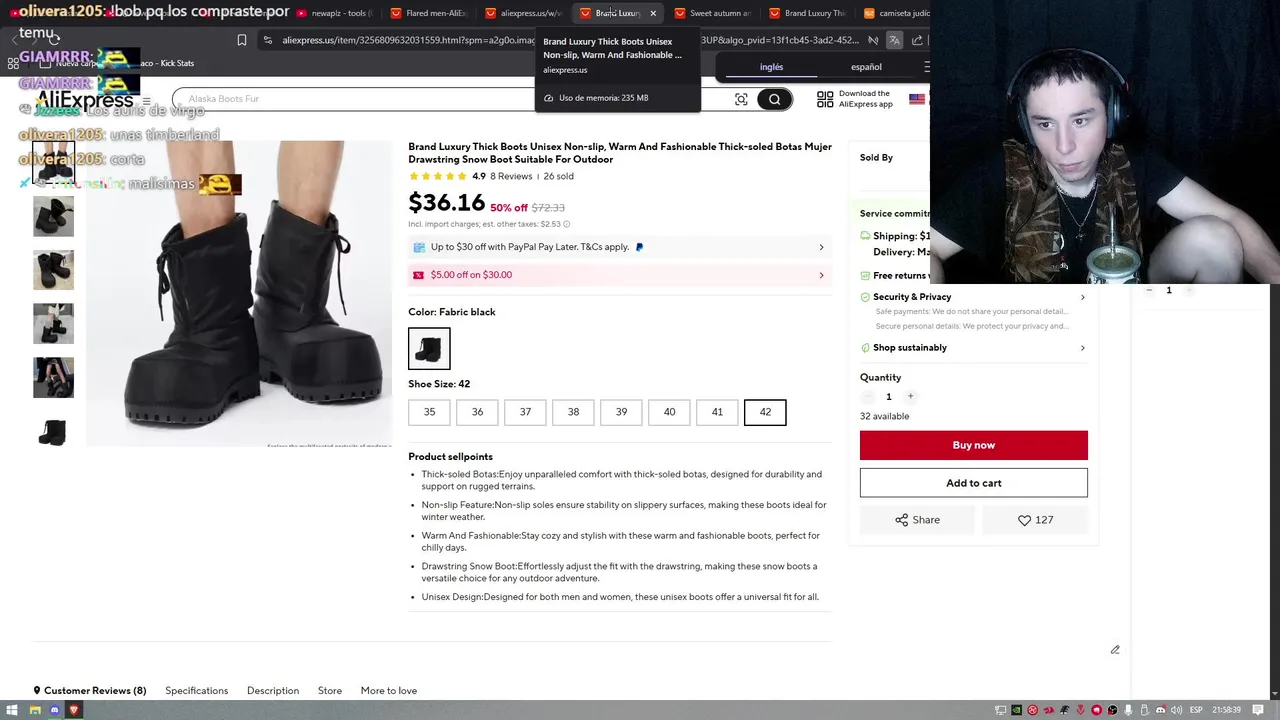This screenshot has width=1280, height=720.
Task: View second product thumbnail
Action: (x=53, y=216)
